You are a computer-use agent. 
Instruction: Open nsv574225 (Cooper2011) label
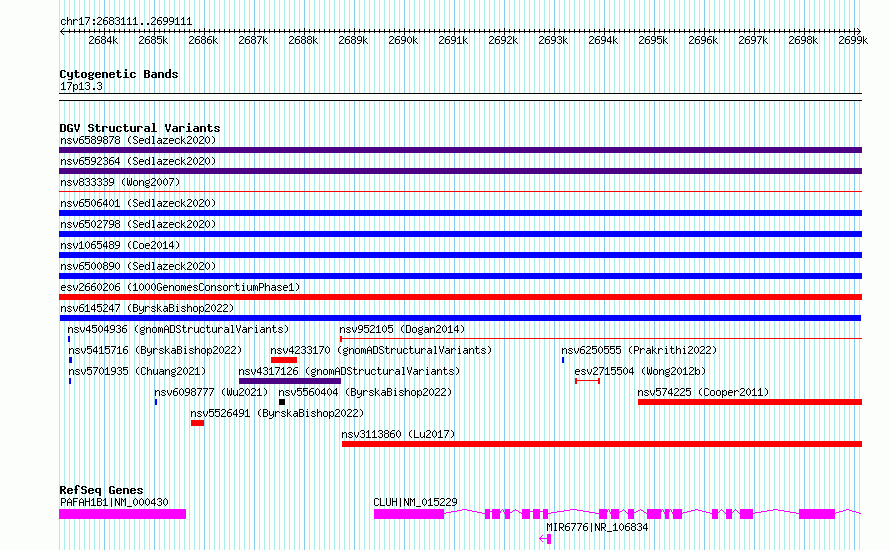[x=703, y=392]
